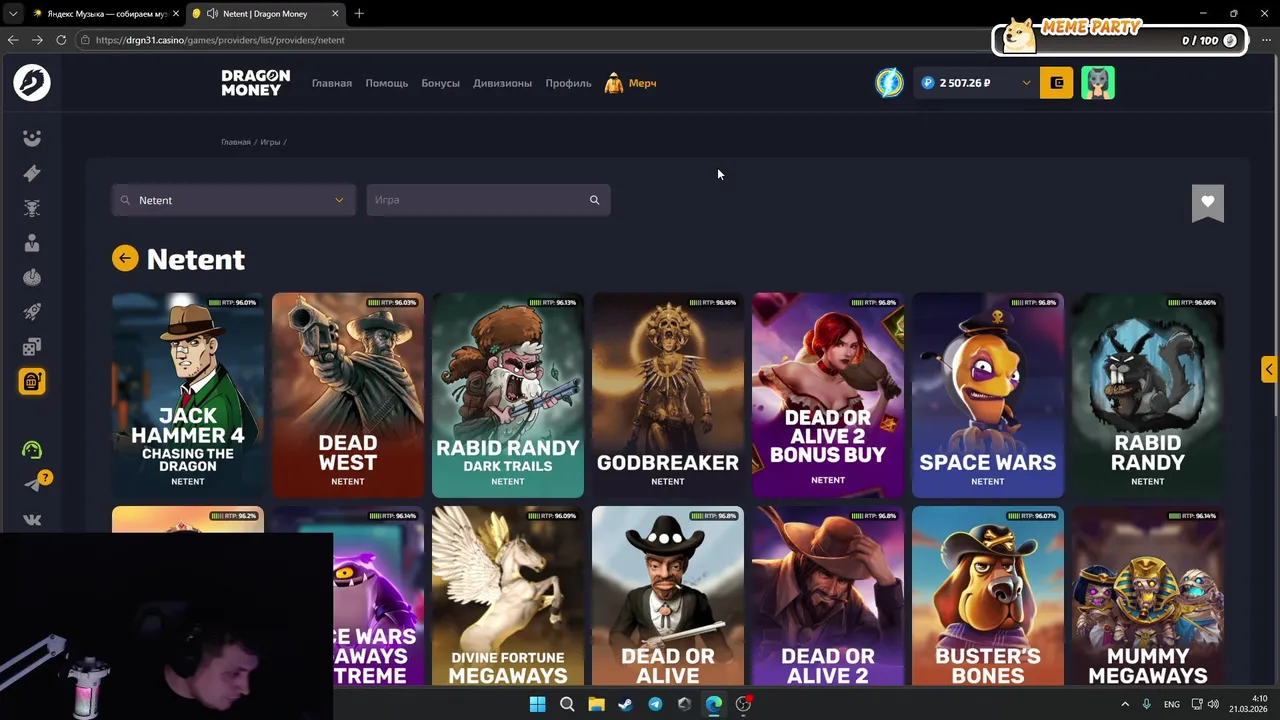Open the Дивизионы menu item
This screenshot has height=720, width=1280.
[x=502, y=83]
